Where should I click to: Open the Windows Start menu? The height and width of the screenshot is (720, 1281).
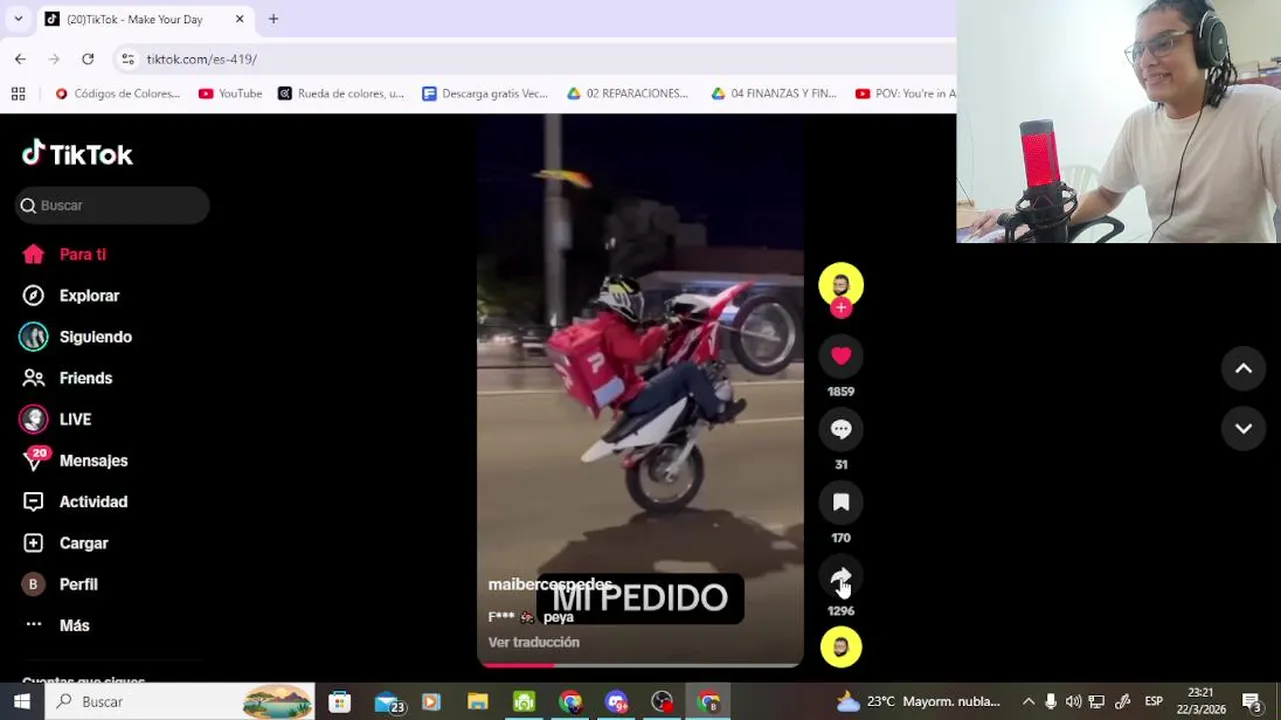click(x=21, y=702)
